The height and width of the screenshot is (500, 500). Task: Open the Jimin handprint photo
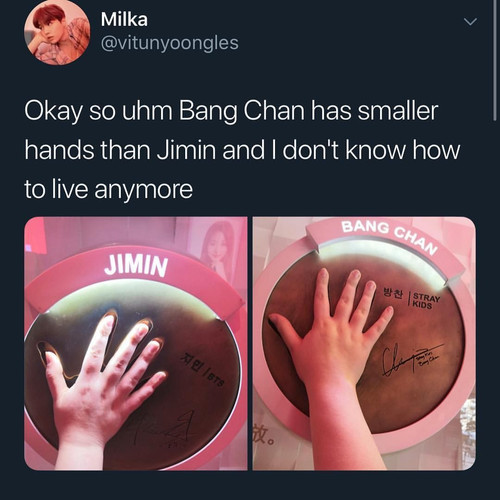click(x=136, y=343)
